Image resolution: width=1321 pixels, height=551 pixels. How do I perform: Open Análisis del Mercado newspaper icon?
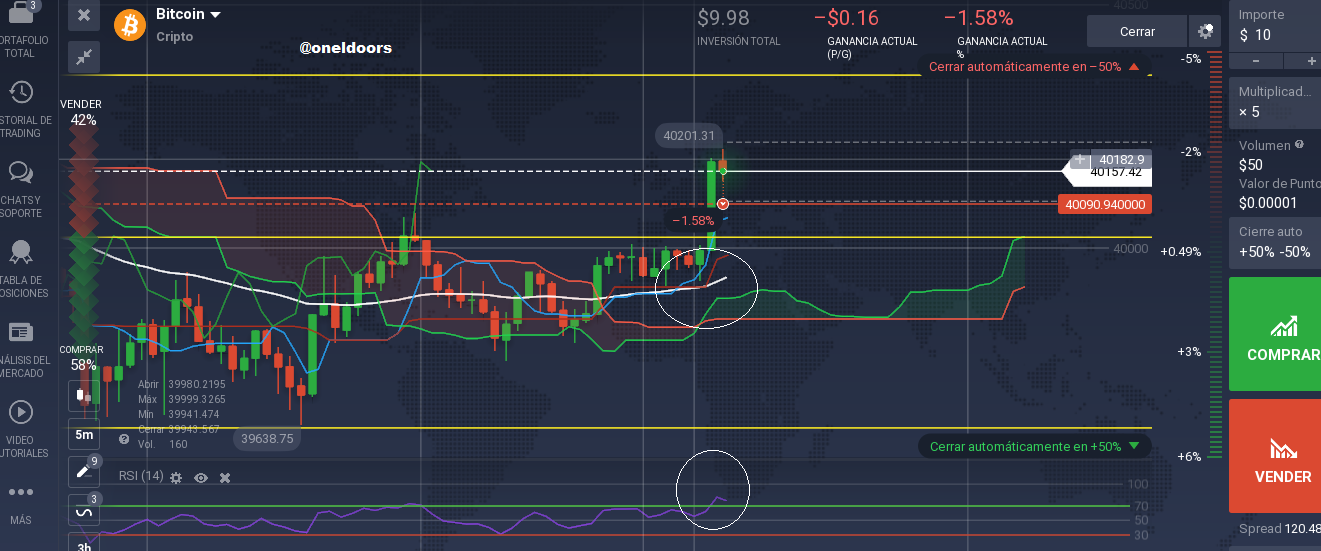point(20,331)
